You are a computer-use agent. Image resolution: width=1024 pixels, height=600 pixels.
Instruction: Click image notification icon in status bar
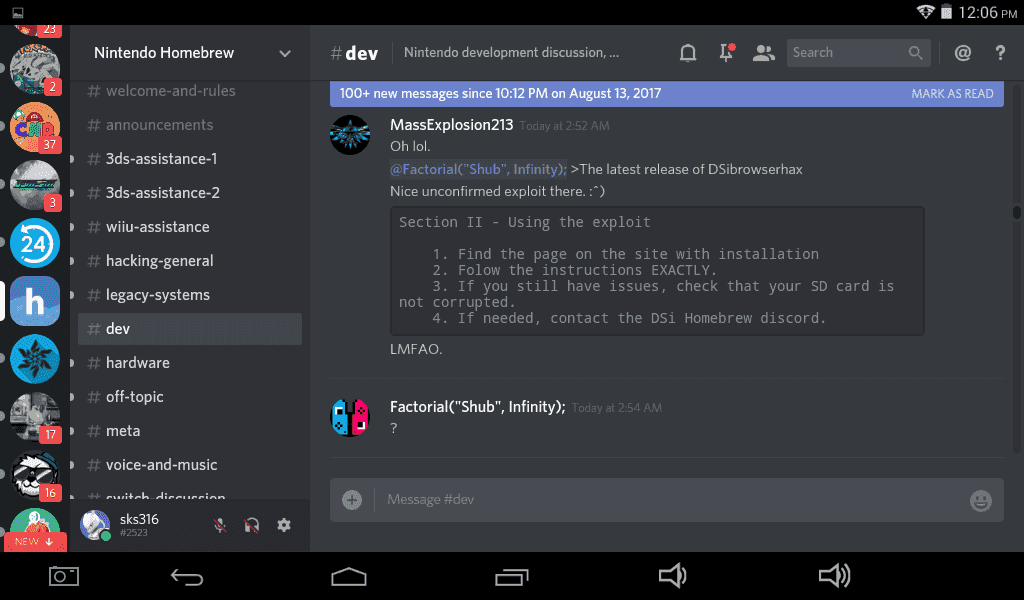pyautogui.click(x=18, y=13)
